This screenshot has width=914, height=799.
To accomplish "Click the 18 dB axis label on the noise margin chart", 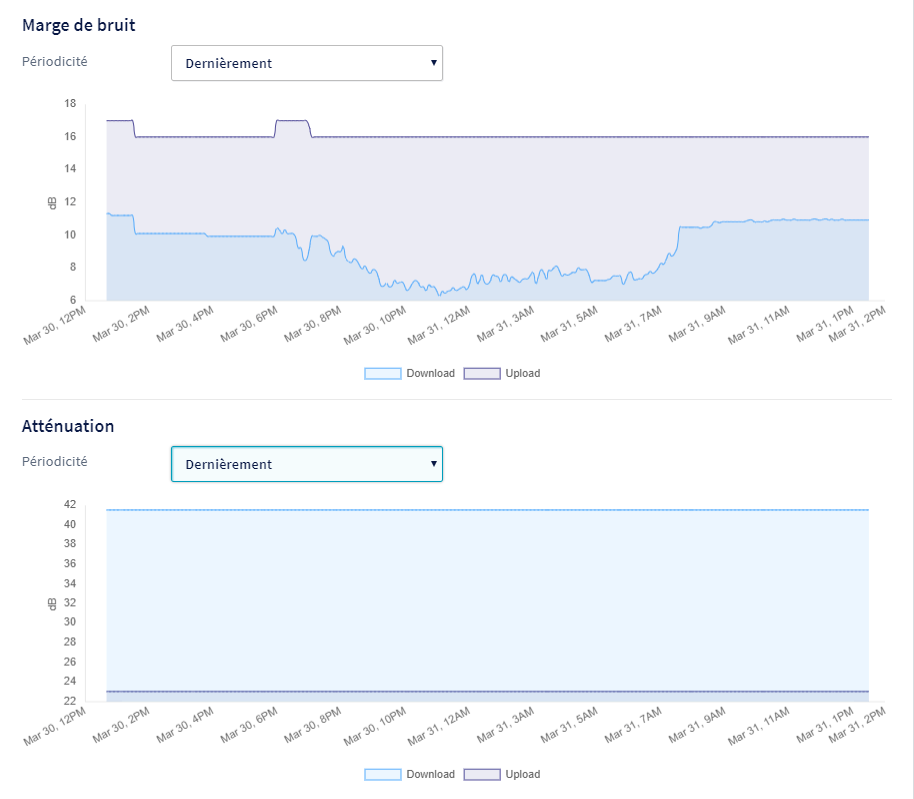I will 70,103.
